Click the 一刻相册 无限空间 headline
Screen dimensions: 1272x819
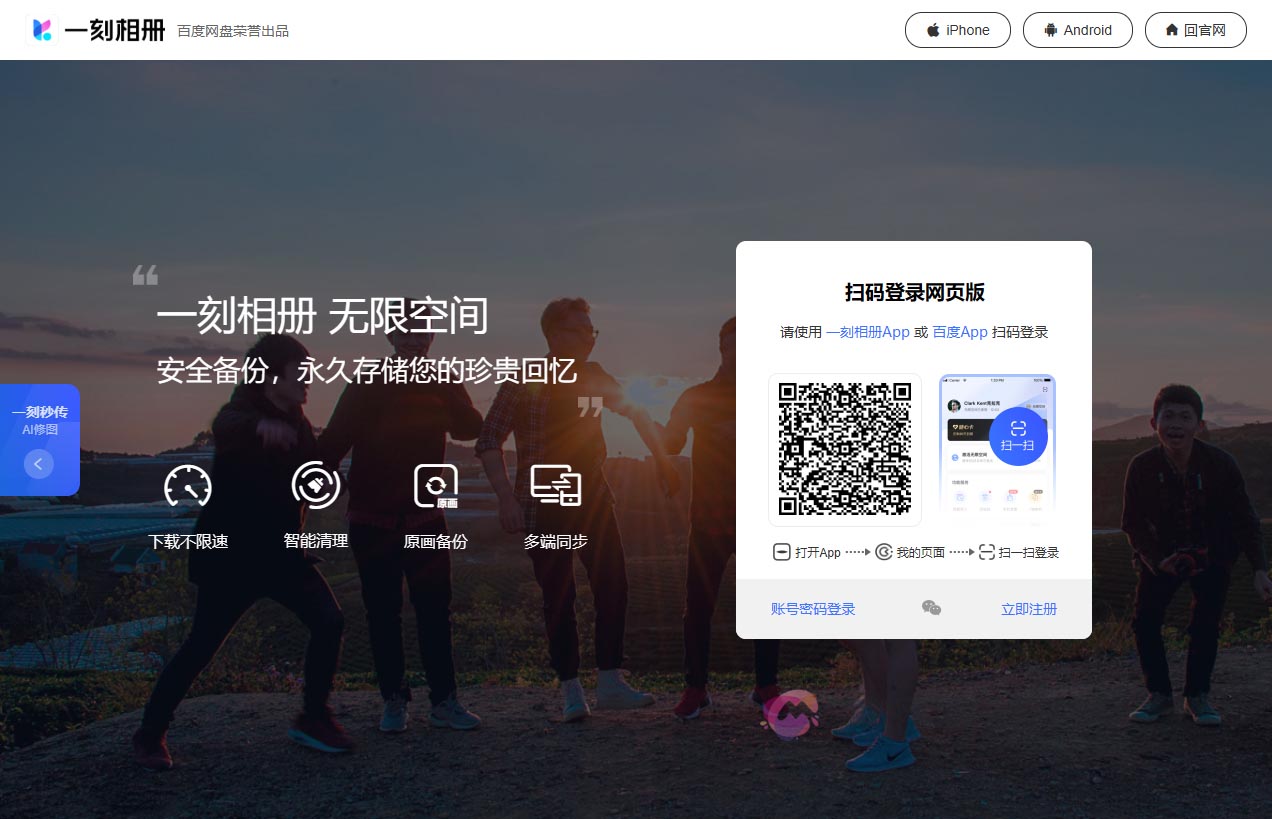(x=322, y=316)
